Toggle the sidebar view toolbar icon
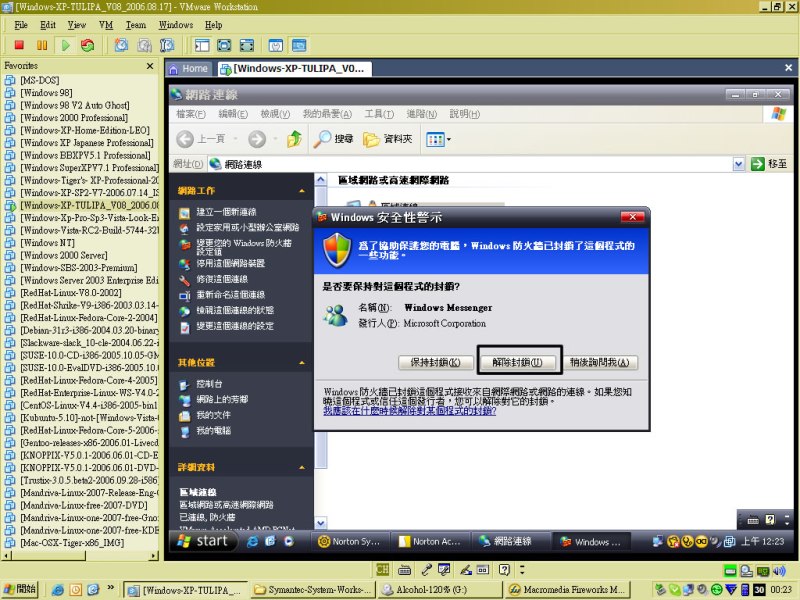This screenshot has width=800, height=600. [202, 45]
